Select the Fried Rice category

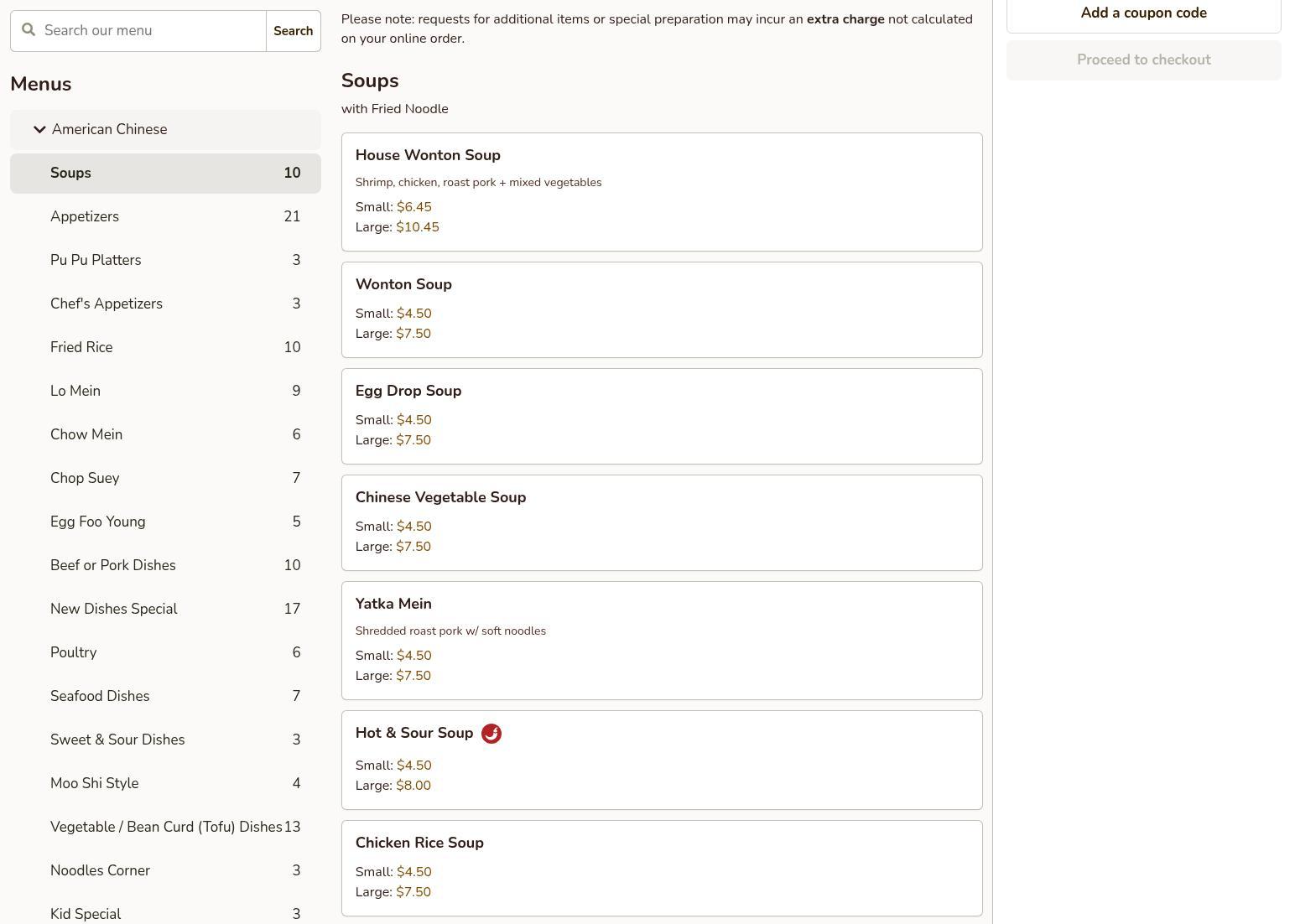pos(165,348)
